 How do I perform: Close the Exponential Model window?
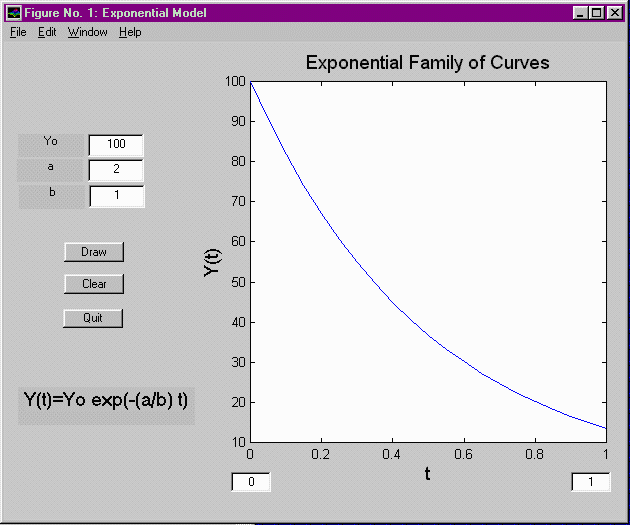[x=614, y=13]
